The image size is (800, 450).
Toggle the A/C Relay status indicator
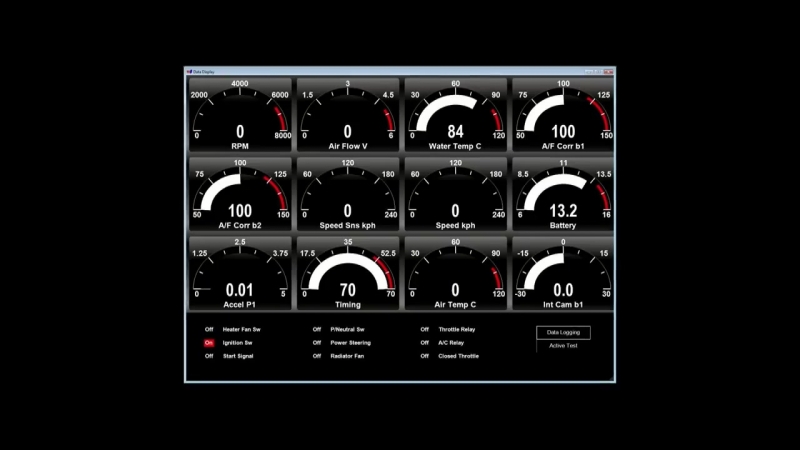tap(425, 342)
